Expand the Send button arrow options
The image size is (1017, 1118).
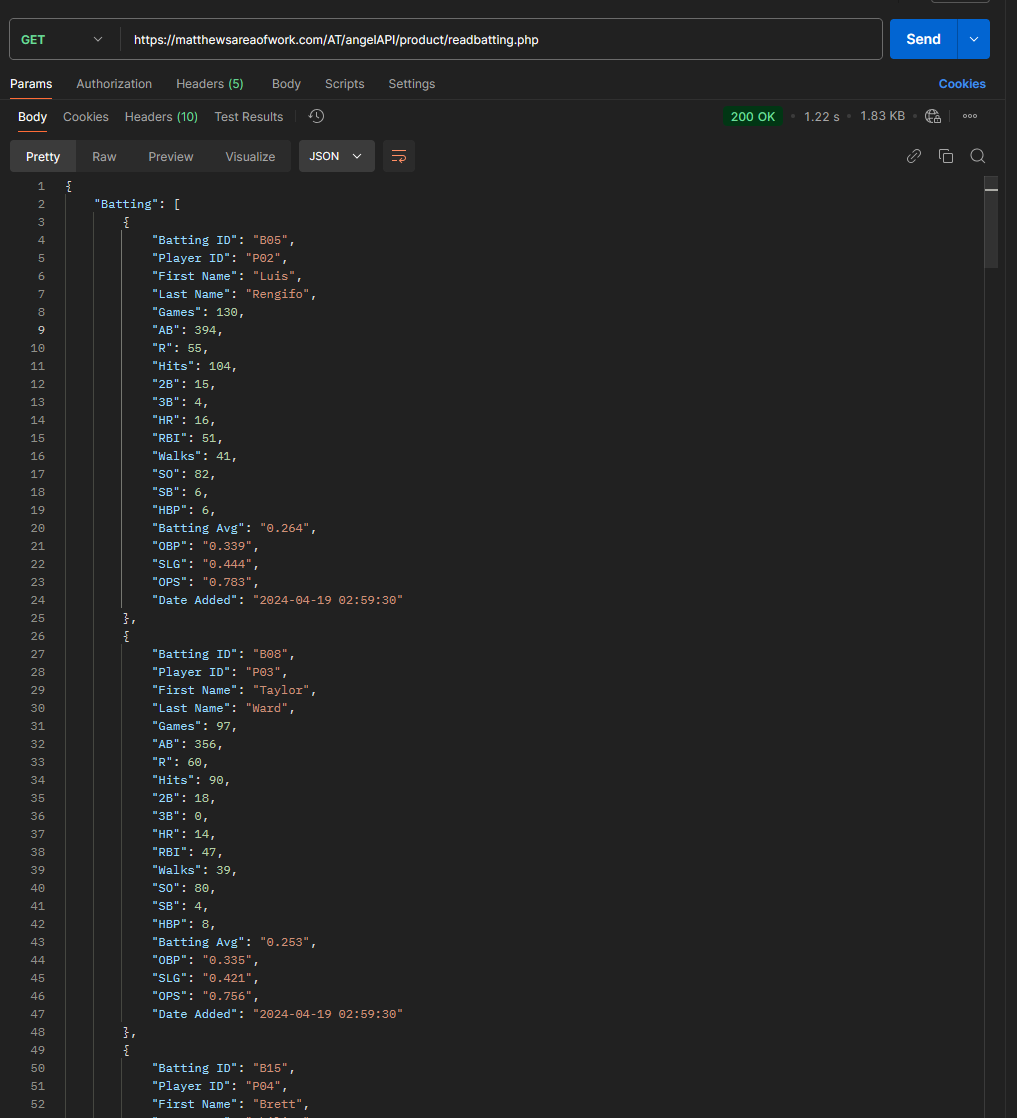click(x=973, y=39)
